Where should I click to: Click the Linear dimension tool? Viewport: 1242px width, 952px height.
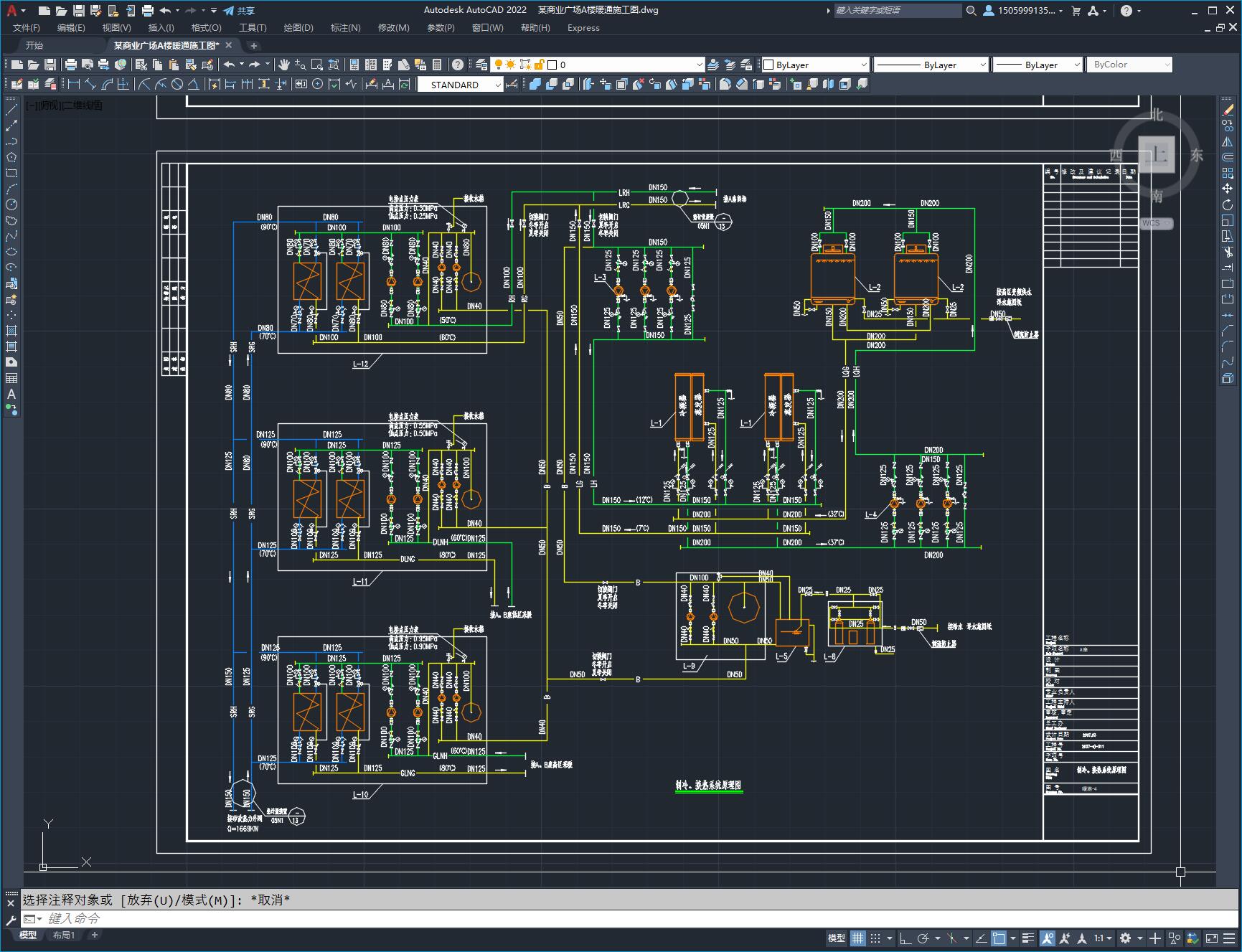point(73,85)
